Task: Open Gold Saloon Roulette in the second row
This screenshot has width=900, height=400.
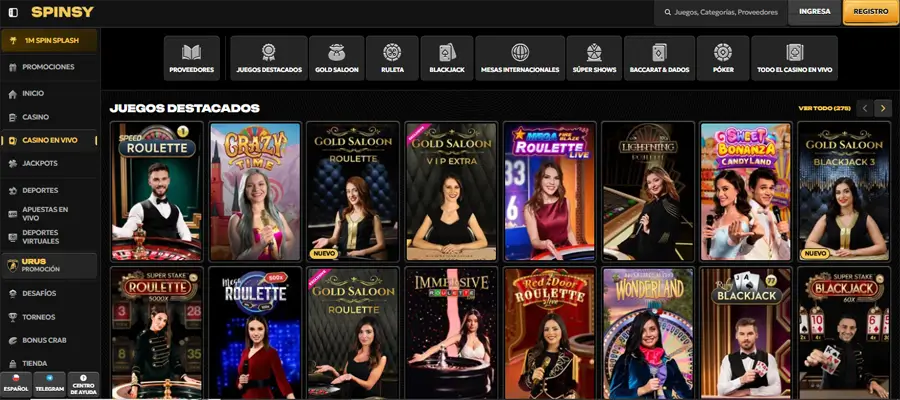Action: [x=353, y=333]
